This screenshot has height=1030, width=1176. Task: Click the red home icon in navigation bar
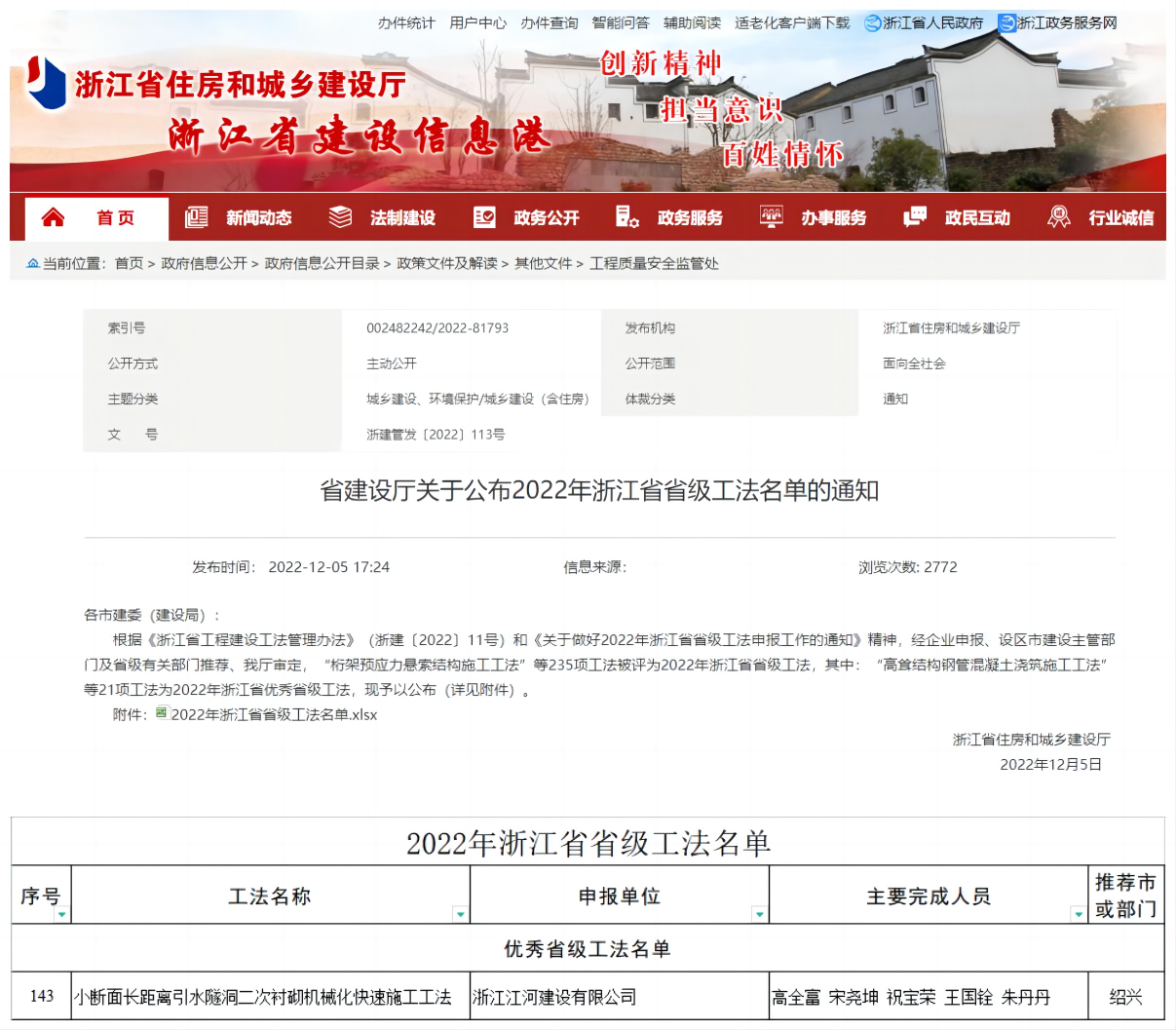point(54,217)
